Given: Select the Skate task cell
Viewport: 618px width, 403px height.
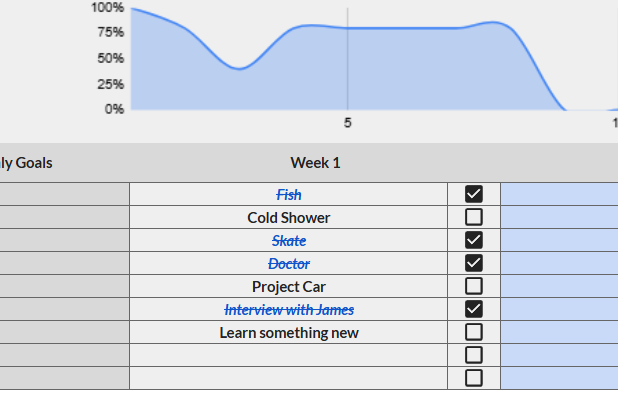Looking at the screenshot, I should click(x=288, y=241).
